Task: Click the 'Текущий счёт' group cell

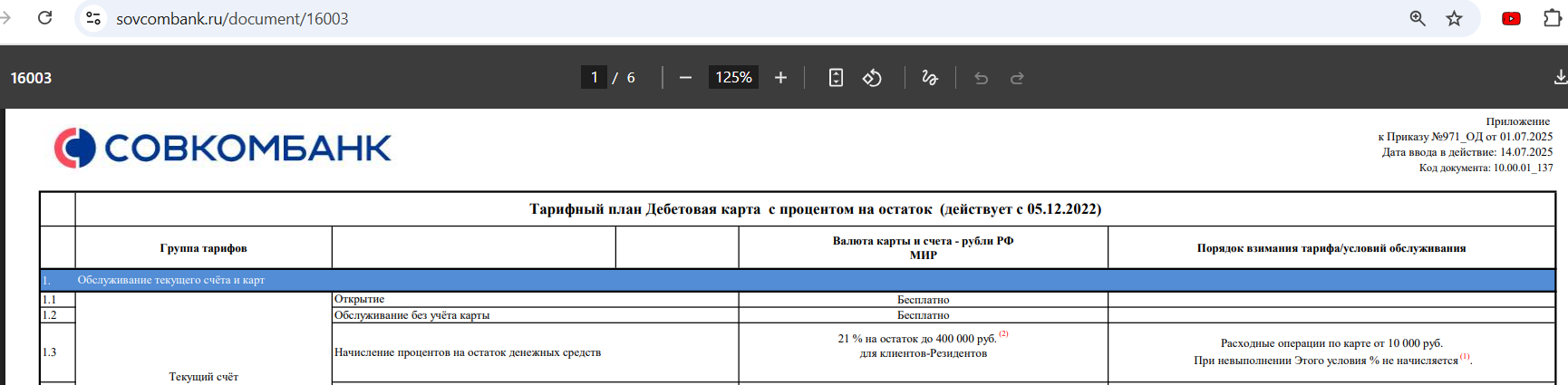Action: pos(203,377)
